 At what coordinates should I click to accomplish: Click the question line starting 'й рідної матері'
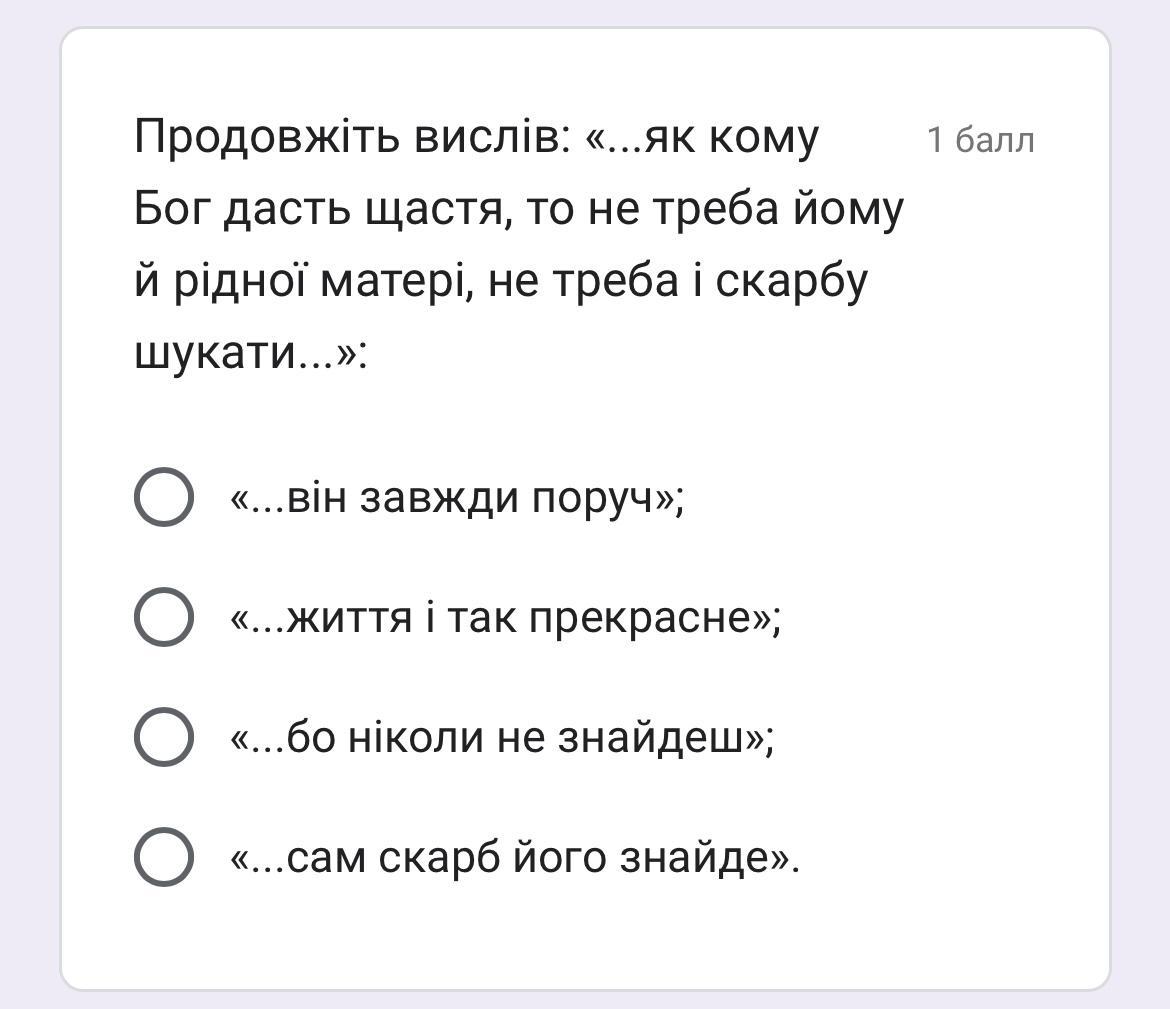tap(501, 281)
